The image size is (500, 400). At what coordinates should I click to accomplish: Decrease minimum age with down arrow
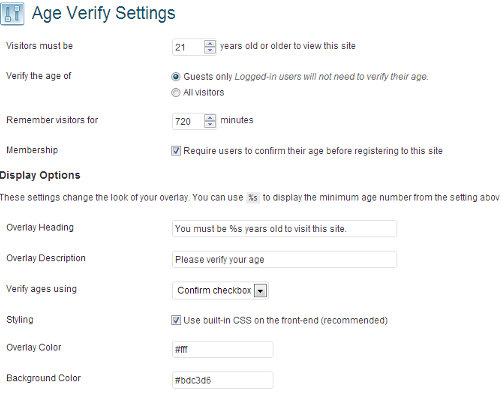click(210, 50)
